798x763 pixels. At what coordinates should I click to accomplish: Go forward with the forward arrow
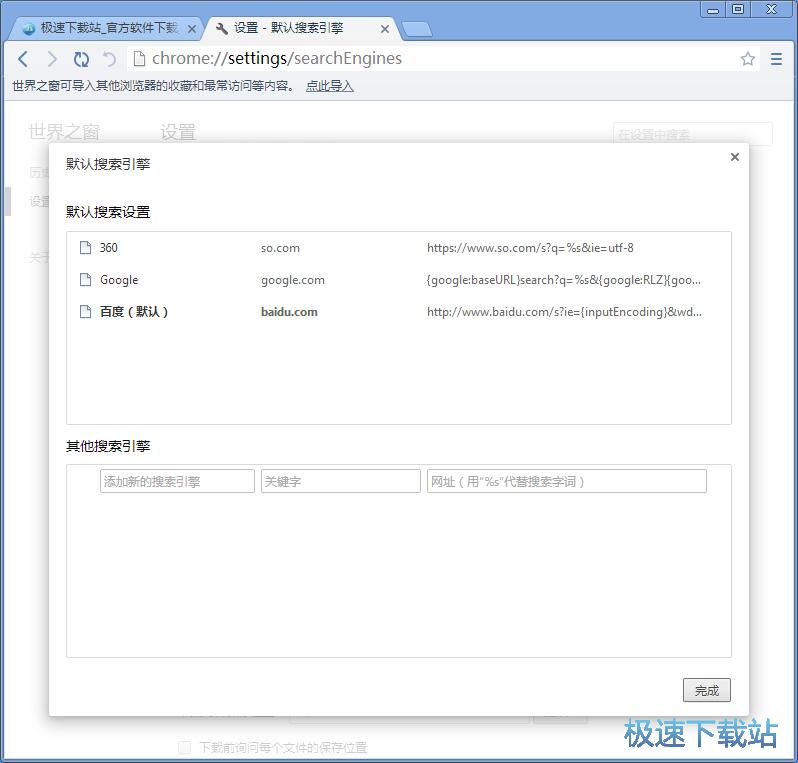click(x=52, y=59)
